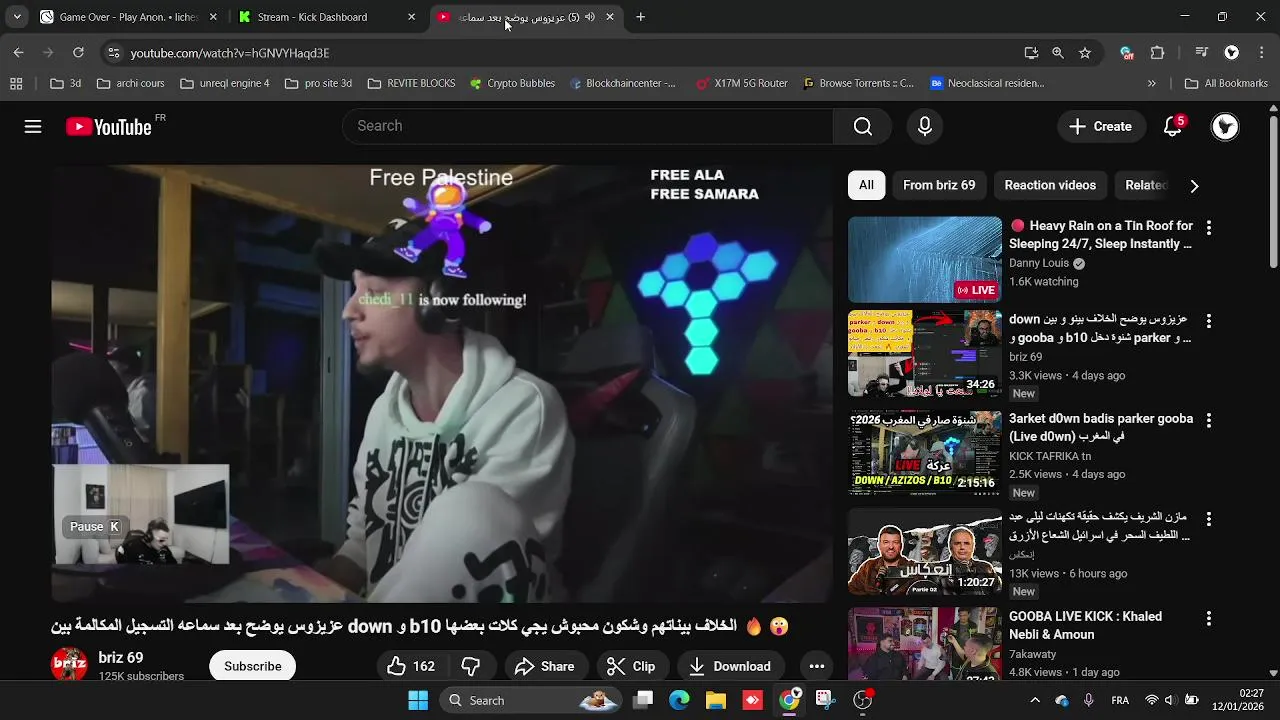Screen dimensions: 1280x720
Task: Select Reaction videos chip
Action: (x=1050, y=185)
